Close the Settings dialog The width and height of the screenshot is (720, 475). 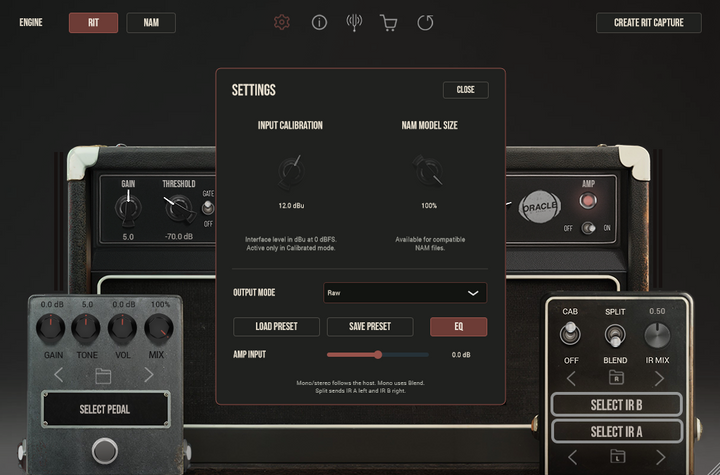point(466,90)
